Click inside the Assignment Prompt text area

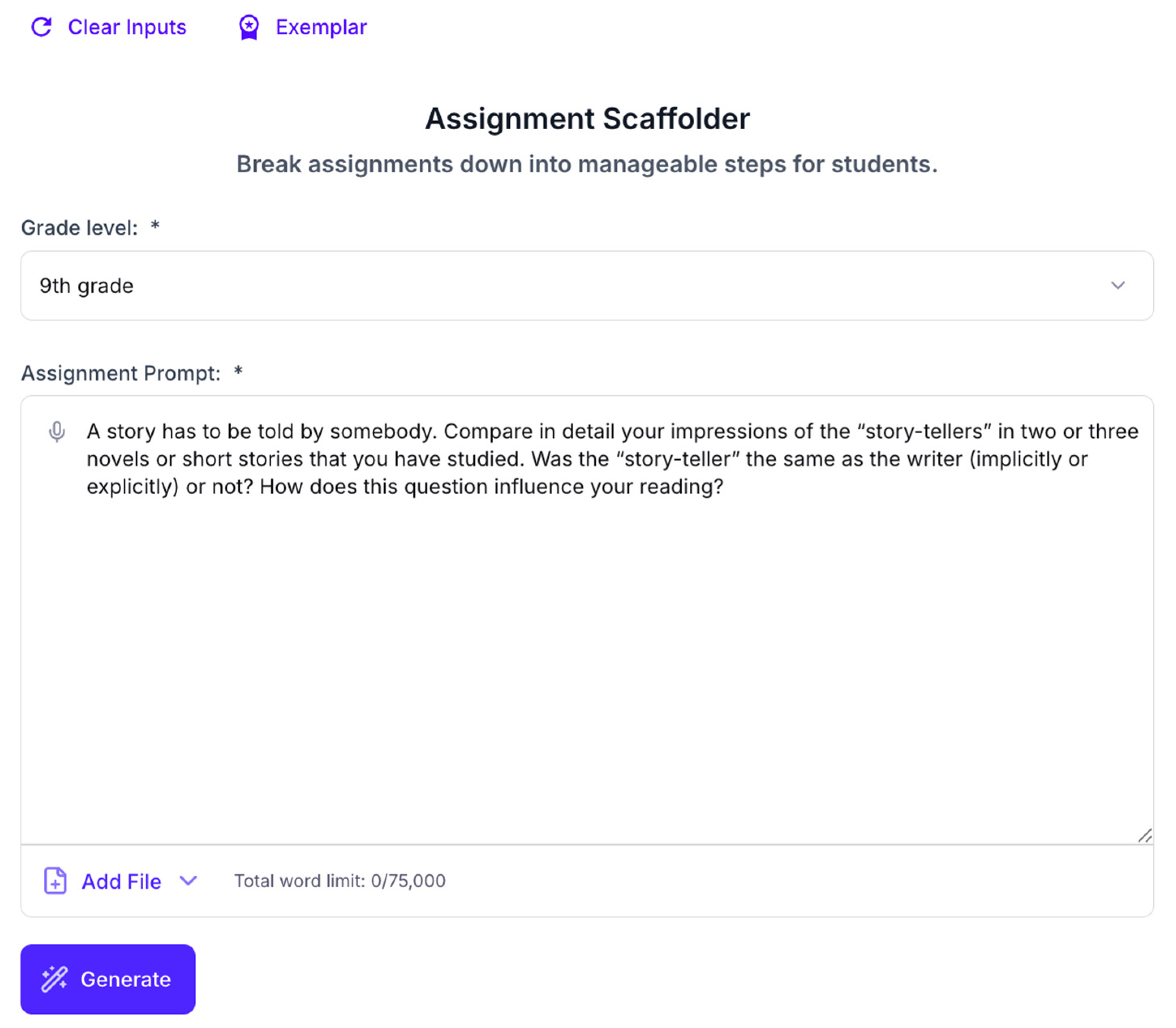[587, 619]
